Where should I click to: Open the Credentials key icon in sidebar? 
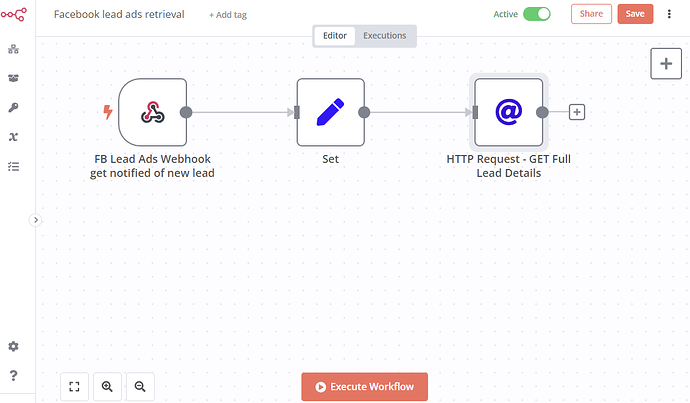(x=13, y=108)
